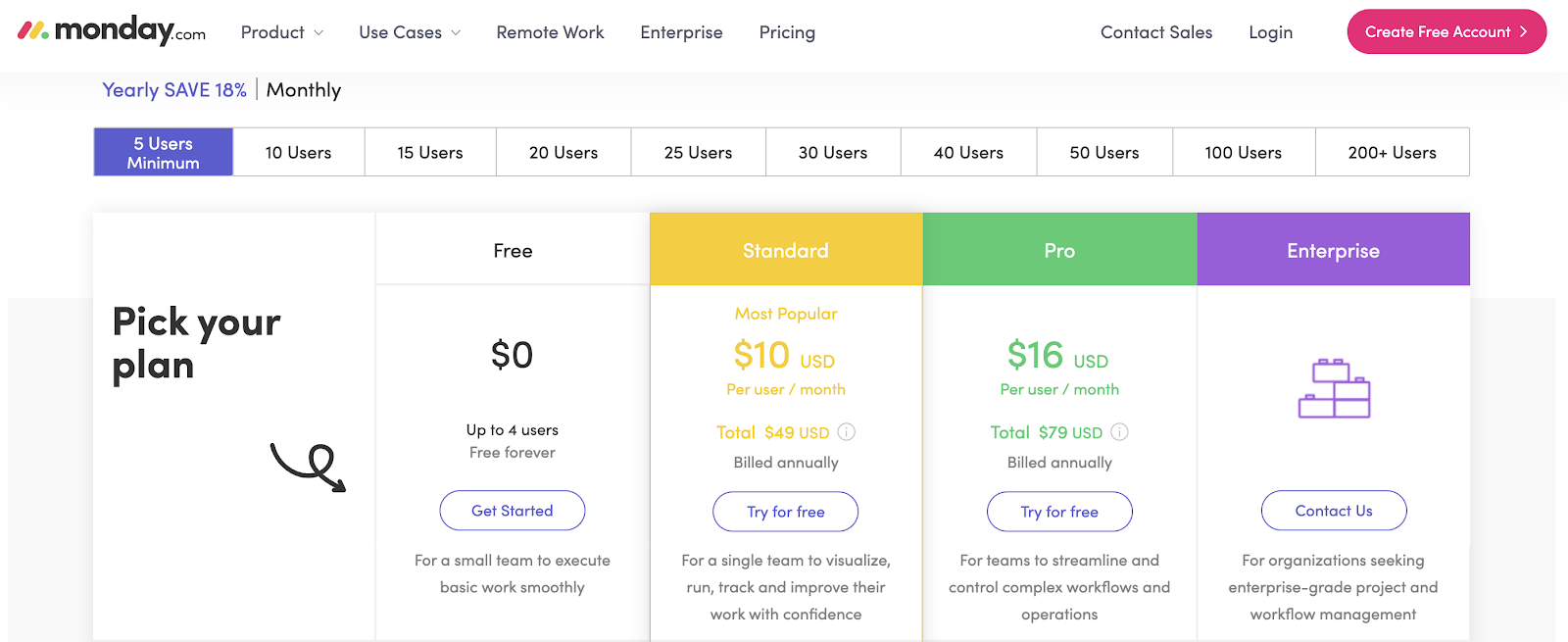Open the Pricing menu item
The height and width of the screenshot is (642, 1568).
pyautogui.click(x=787, y=32)
